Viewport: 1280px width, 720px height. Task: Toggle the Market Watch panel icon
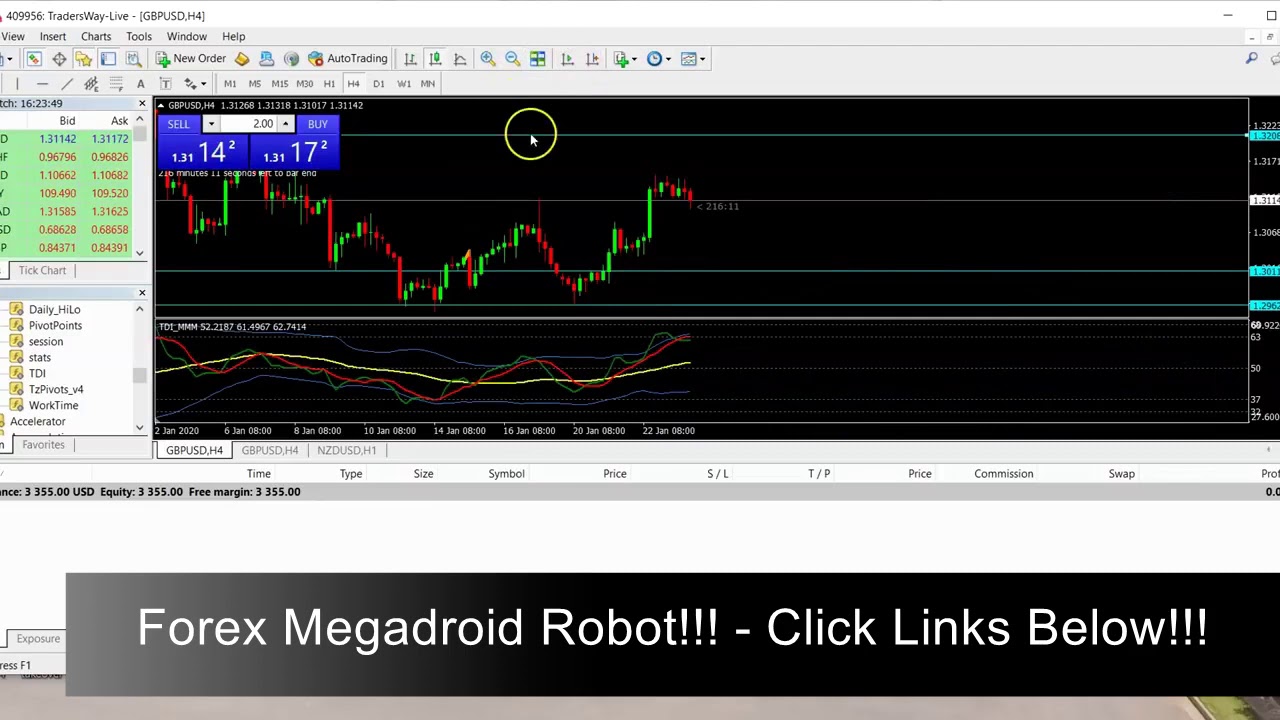click(x=34, y=59)
